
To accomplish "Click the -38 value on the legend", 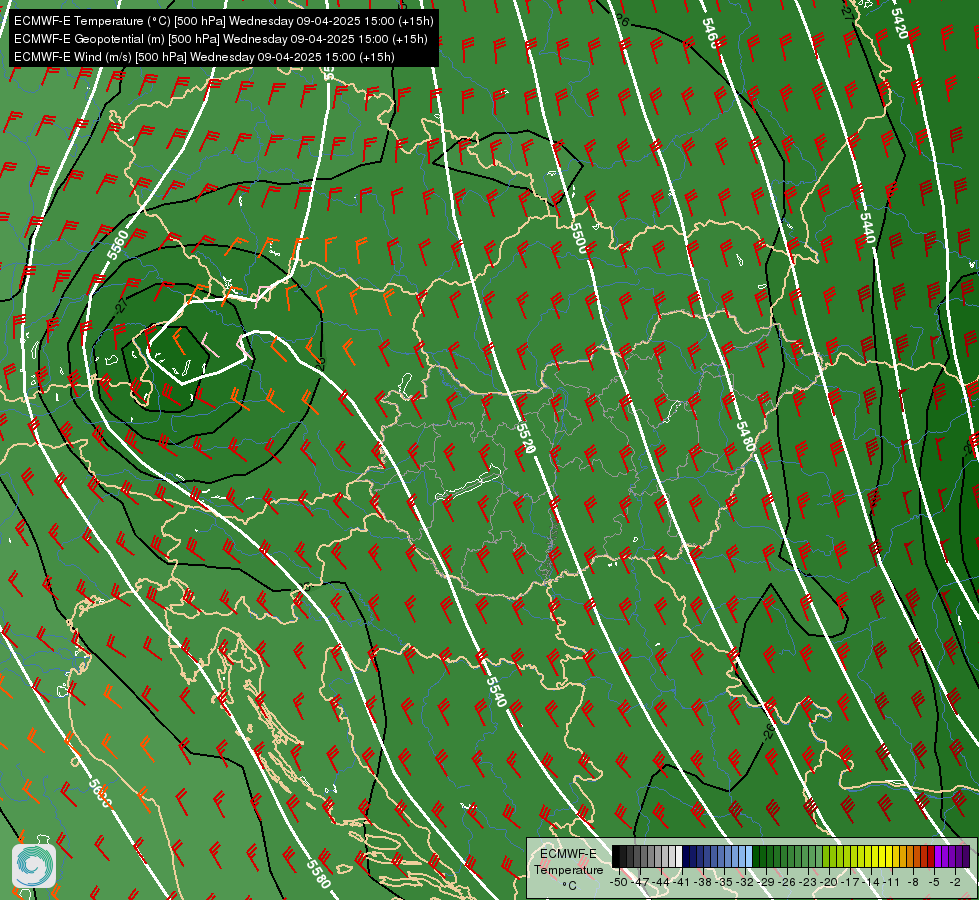I will coord(704,882).
